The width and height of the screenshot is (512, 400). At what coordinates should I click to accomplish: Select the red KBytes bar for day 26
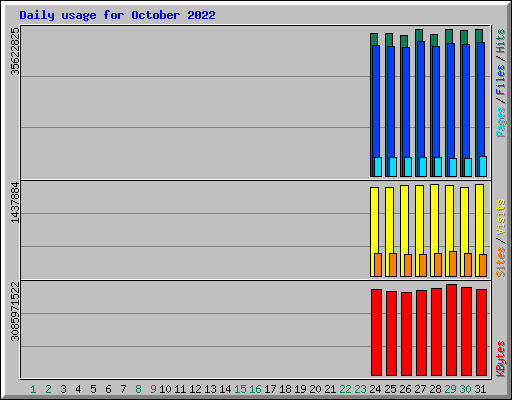click(406, 334)
